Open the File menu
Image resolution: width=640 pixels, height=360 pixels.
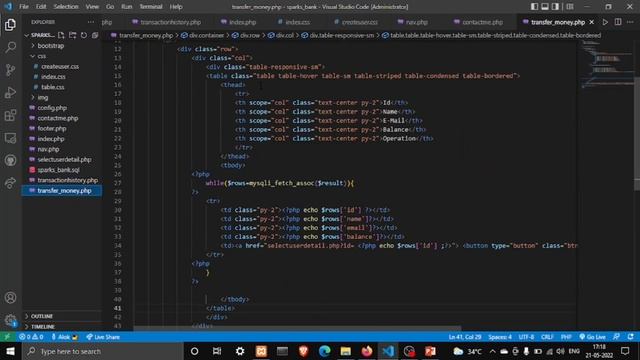(x=24, y=7)
